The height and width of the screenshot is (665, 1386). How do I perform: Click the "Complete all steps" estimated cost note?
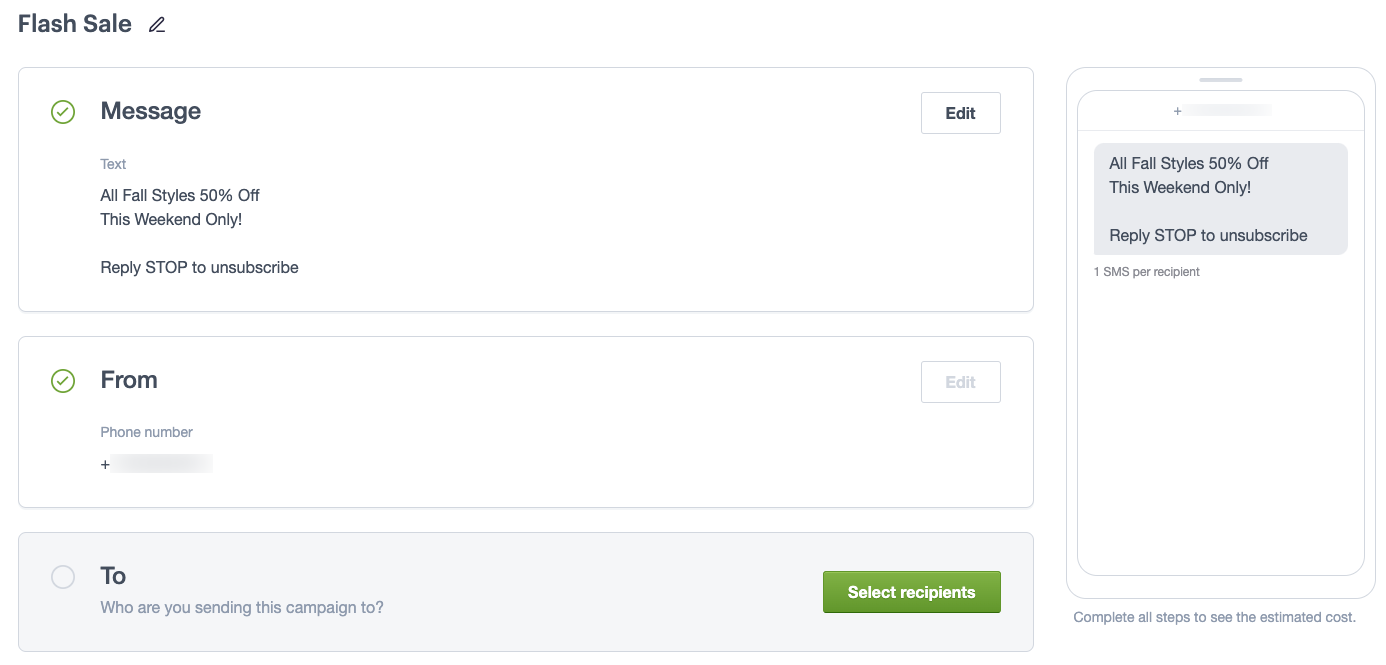[1214, 617]
